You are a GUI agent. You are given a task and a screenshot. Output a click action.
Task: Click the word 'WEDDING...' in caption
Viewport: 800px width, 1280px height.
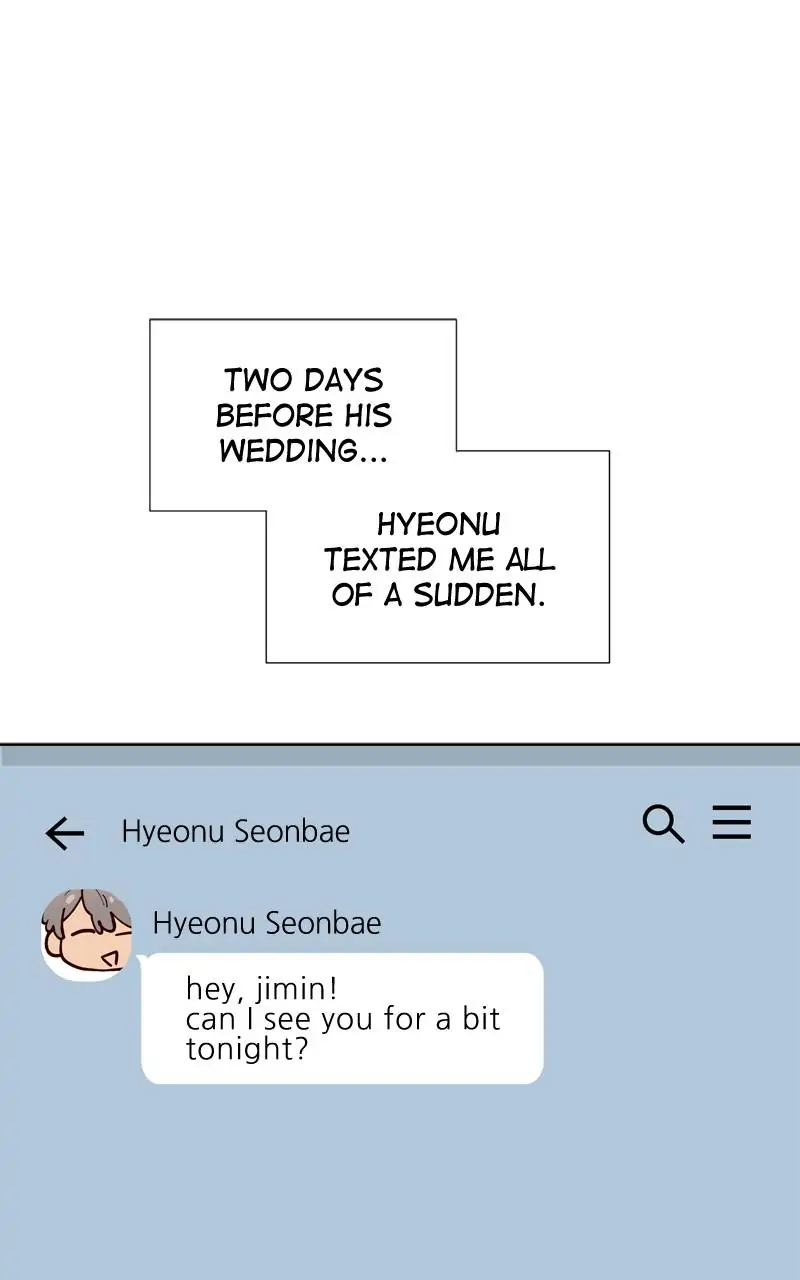(x=304, y=451)
